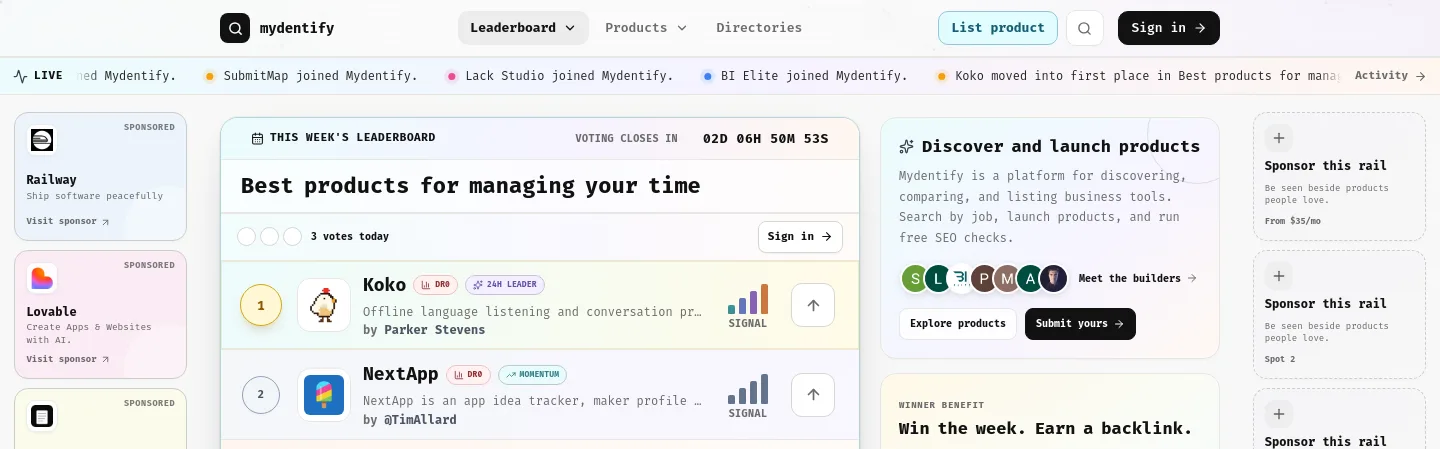The height and width of the screenshot is (449, 1440).
Task: Open search using the header magnifier icon
Action: tap(1085, 28)
